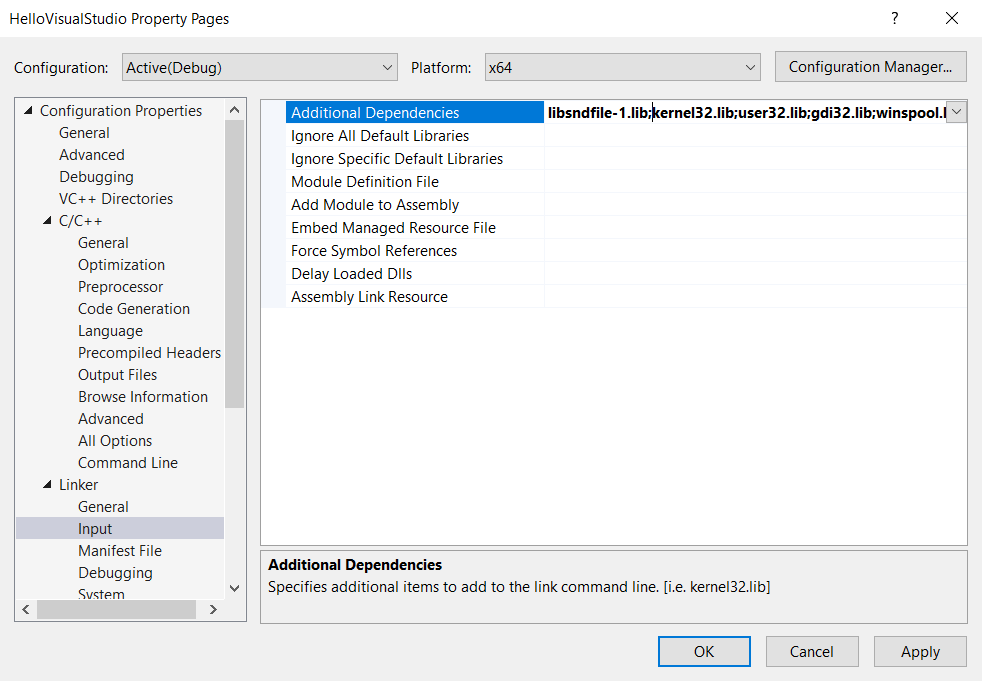Close the Property Pages dialog
Viewport: 982px width, 681px height.
[952, 18]
